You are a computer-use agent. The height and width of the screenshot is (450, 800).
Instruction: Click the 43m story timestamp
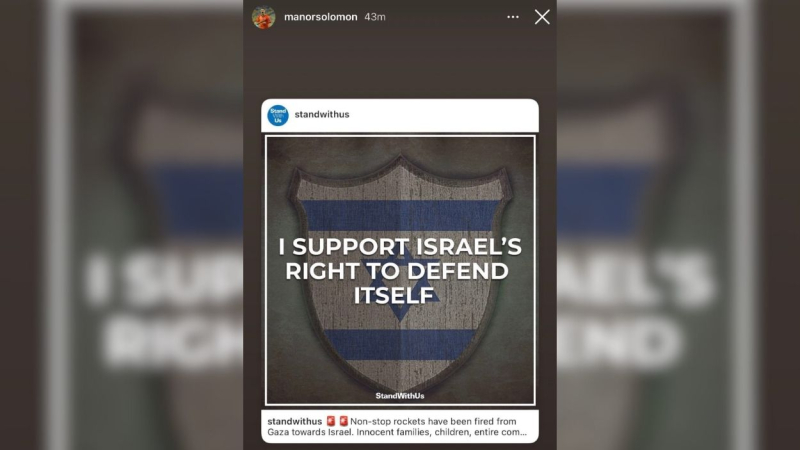(375, 17)
